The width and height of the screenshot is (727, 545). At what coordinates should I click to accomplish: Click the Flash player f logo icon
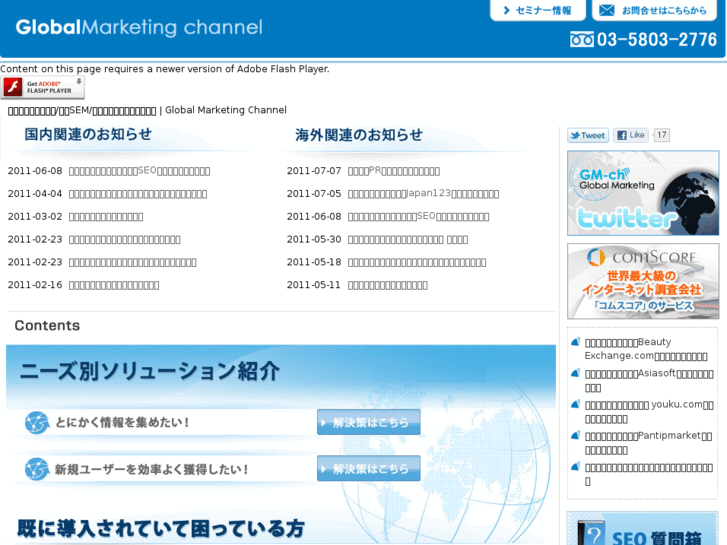coord(13,87)
